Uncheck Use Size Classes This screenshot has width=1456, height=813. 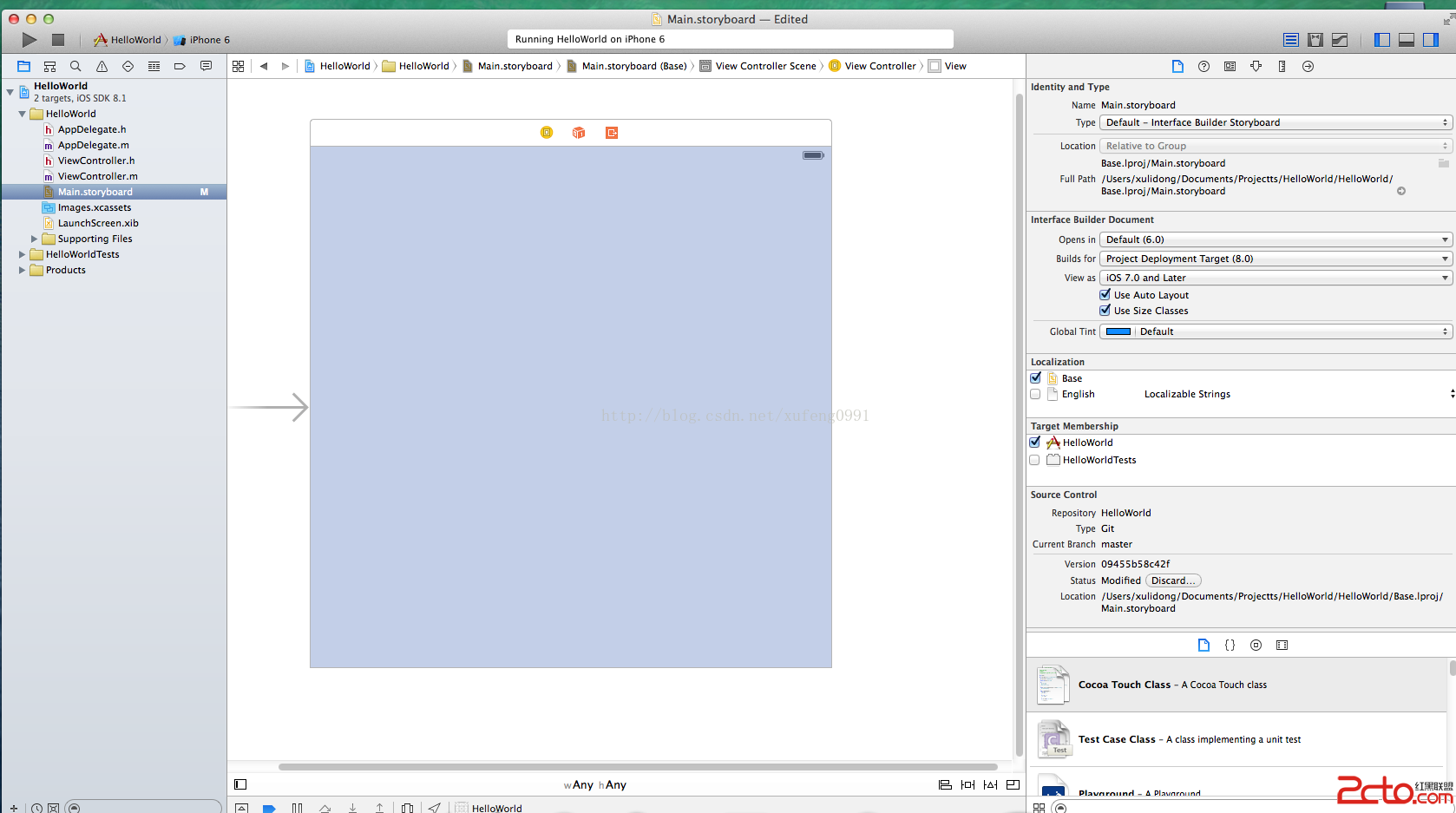coord(1105,311)
